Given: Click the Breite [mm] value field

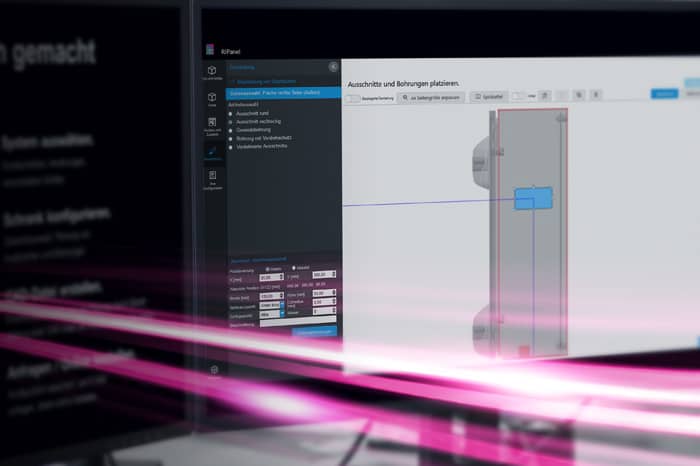Looking at the screenshot, I should click(271, 296).
